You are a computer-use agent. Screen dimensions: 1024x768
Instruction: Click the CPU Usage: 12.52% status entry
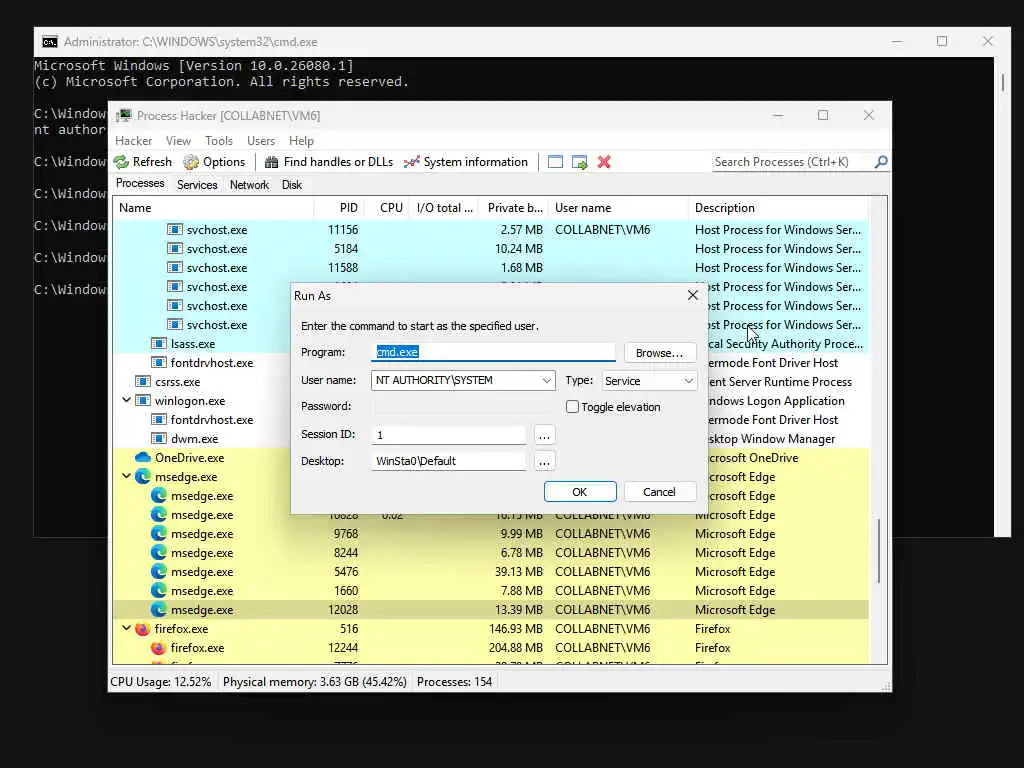click(x=161, y=682)
